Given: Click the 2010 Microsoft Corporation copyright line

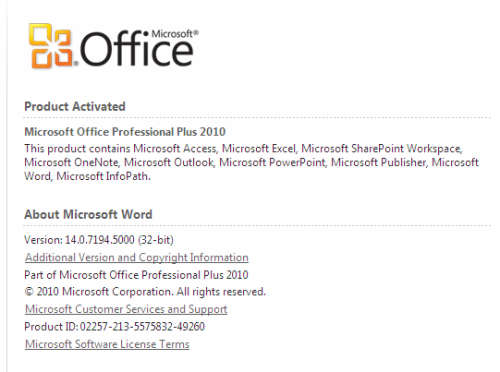Looking at the screenshot, I should pyautogui.click(x=145, y=292).
